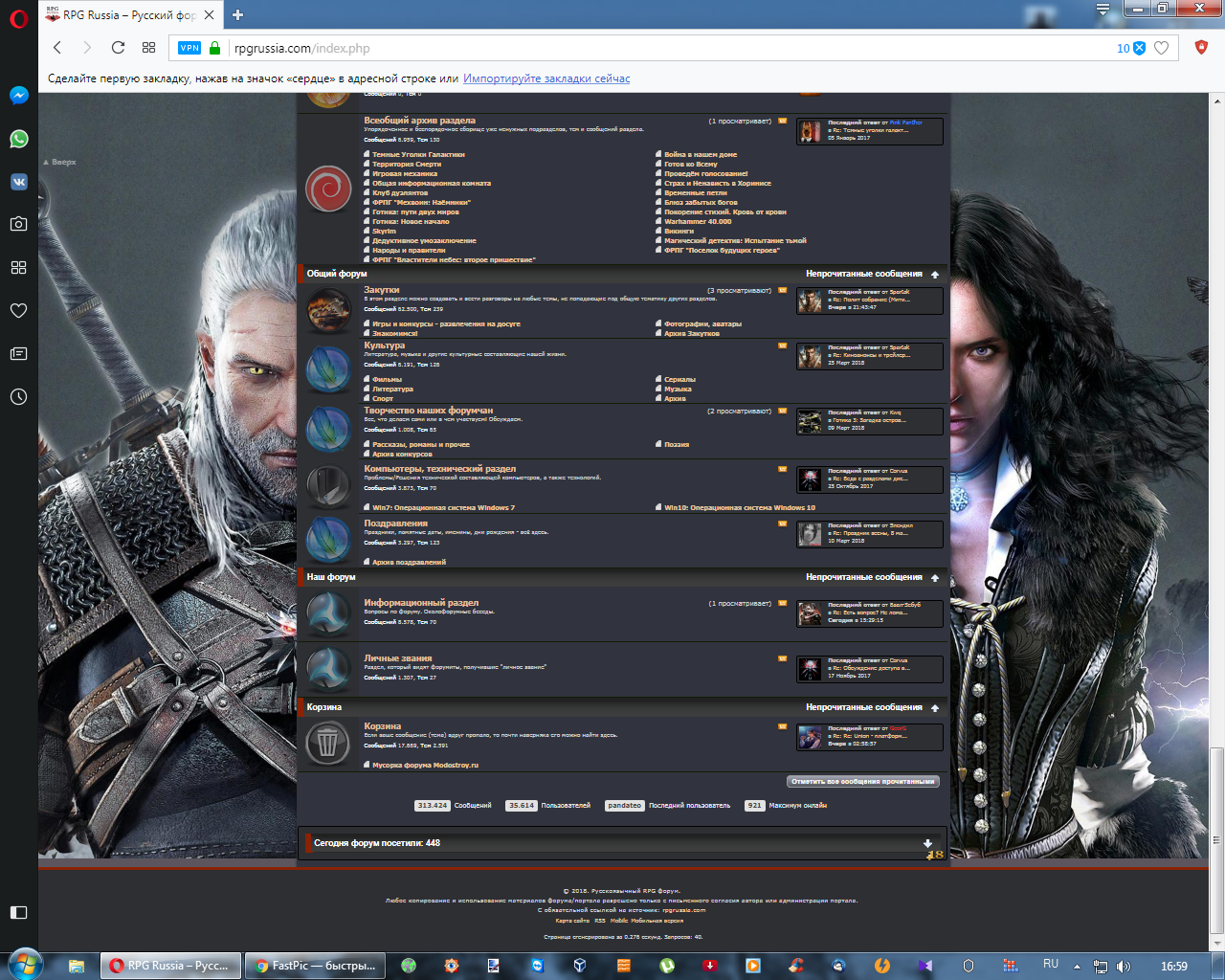The height and width of the screenshot is (980, 1225).
Task: Open a new browser tab
Action: click(x=237, y=14)
